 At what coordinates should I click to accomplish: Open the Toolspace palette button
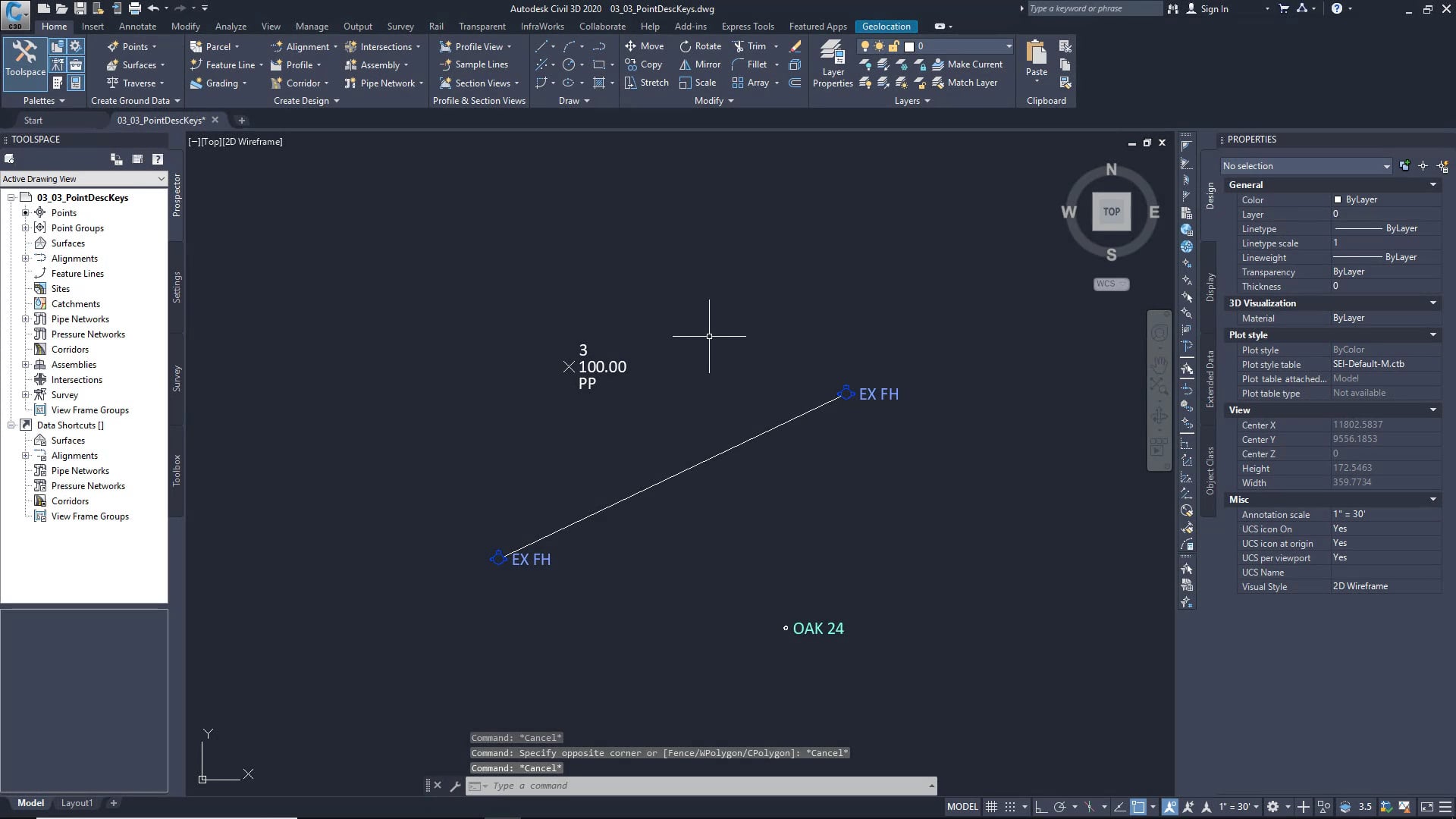point(25,58)
